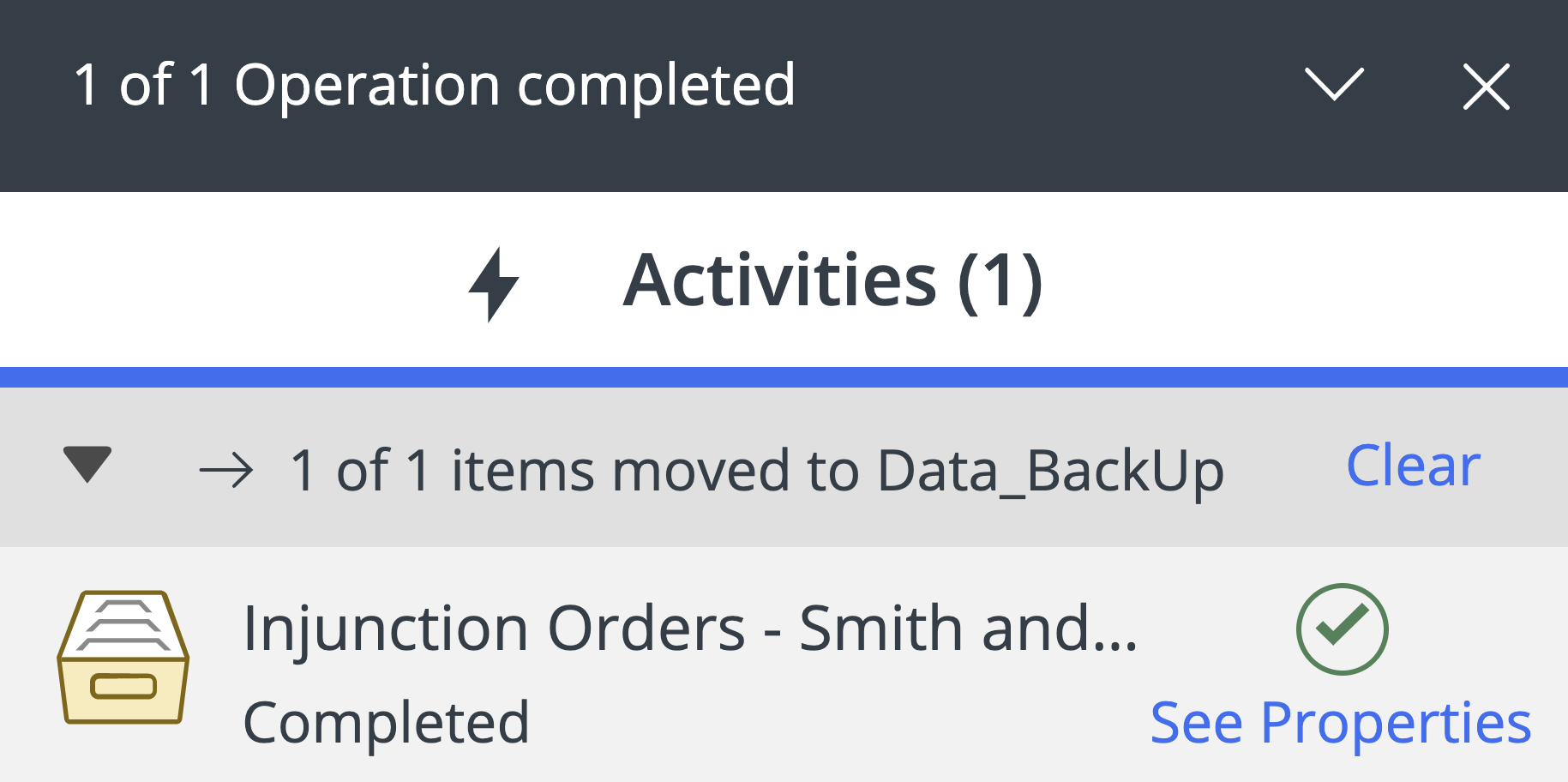Viewport: 1568px width, 782px height.
Task: Click the lightning bolt Activities icon
Action: point(494,283)
